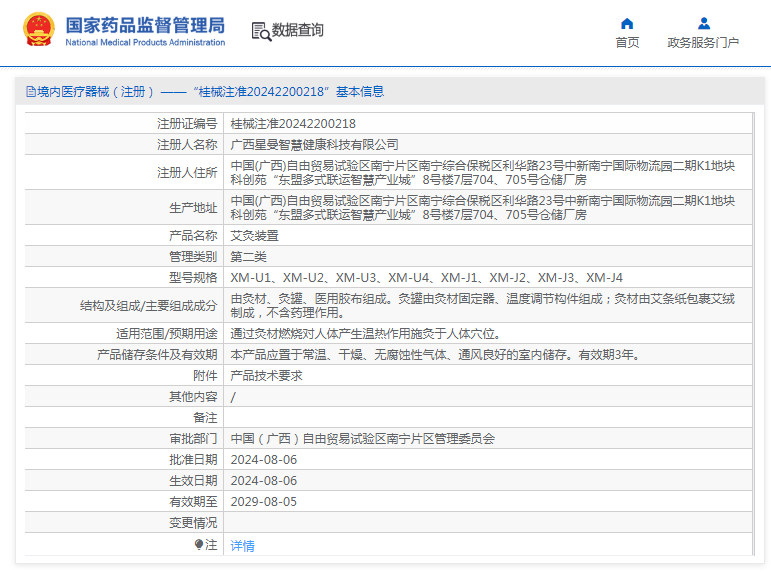
Task: Click the national emblem logo
Action: tap(39, 30)
